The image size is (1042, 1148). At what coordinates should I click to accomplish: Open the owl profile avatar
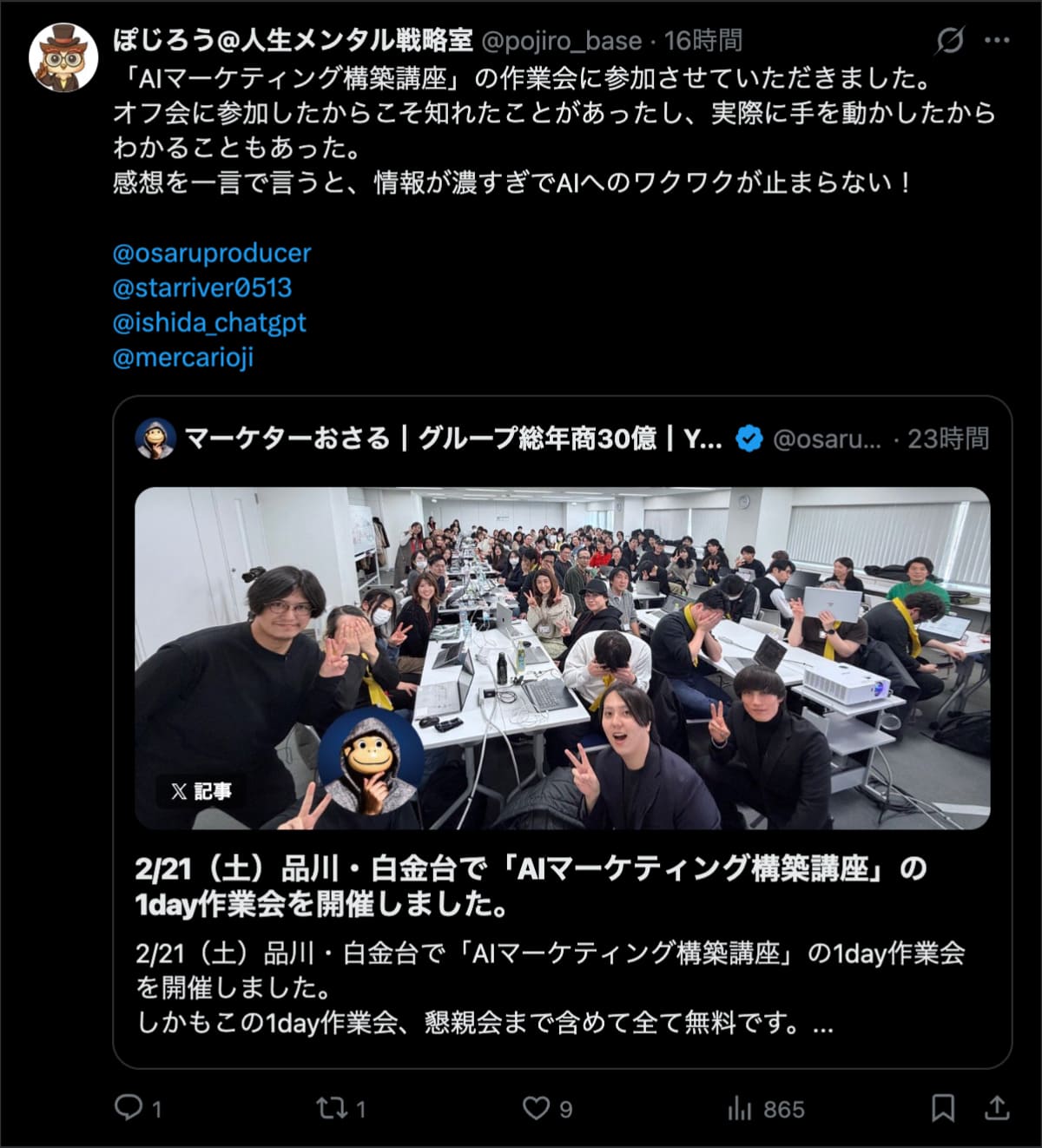click(x=63, y=57)
